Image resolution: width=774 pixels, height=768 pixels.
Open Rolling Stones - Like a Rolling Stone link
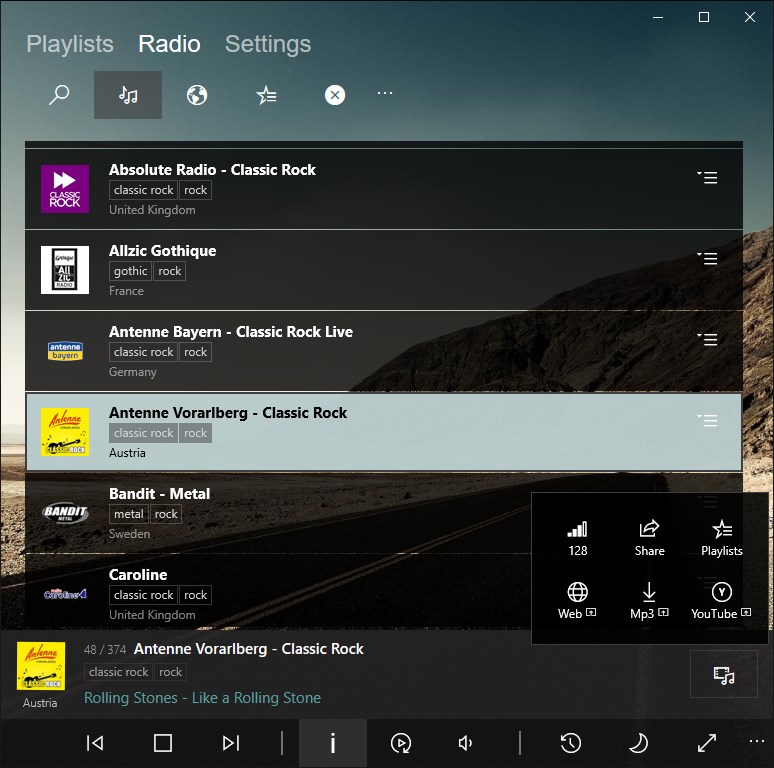[202, 698]
